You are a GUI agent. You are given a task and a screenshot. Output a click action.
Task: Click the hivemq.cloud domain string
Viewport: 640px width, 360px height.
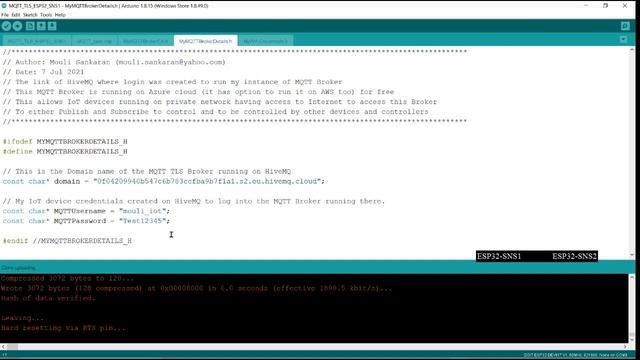point(207,181)
